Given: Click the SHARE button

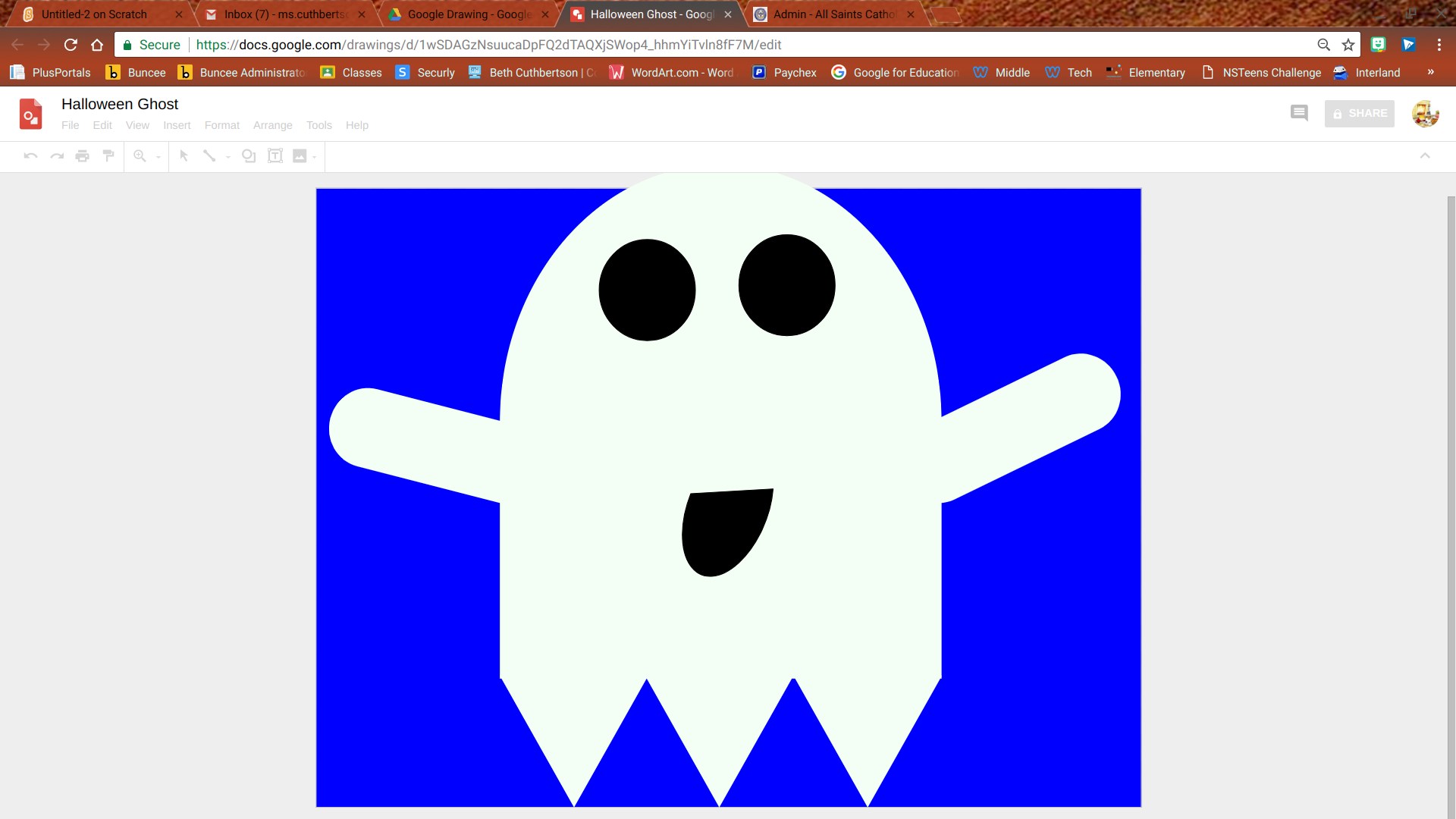Looking at the screenshot, I should click(1359, 113).
